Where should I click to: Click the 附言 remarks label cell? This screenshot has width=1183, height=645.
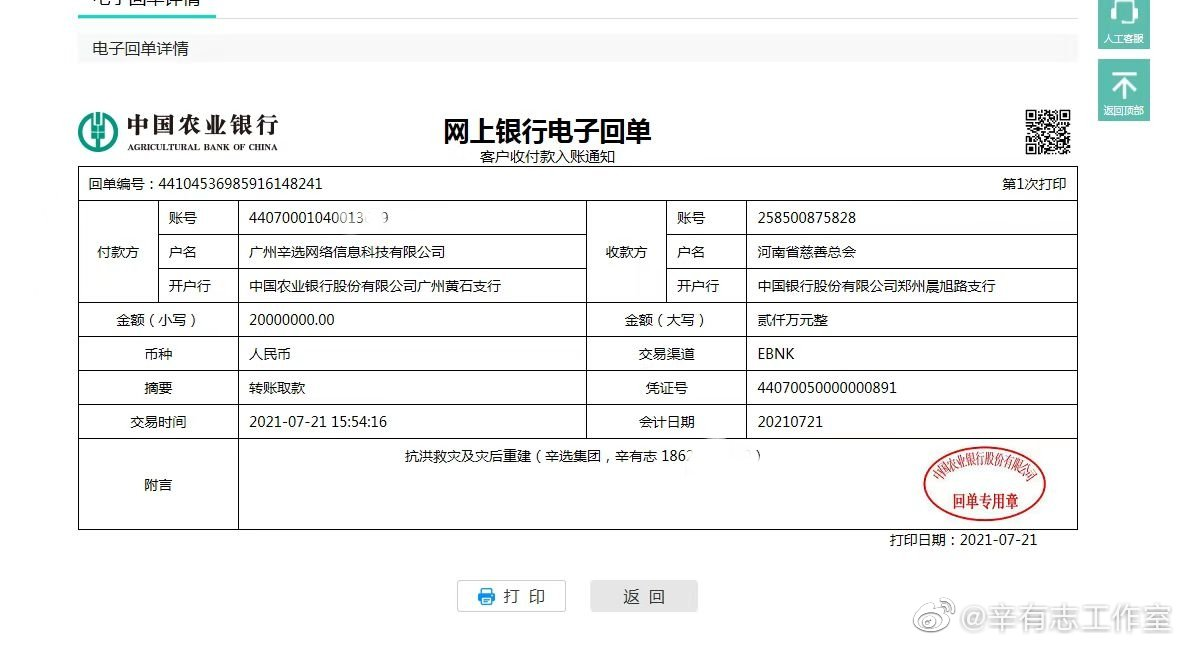coord(158,484)
